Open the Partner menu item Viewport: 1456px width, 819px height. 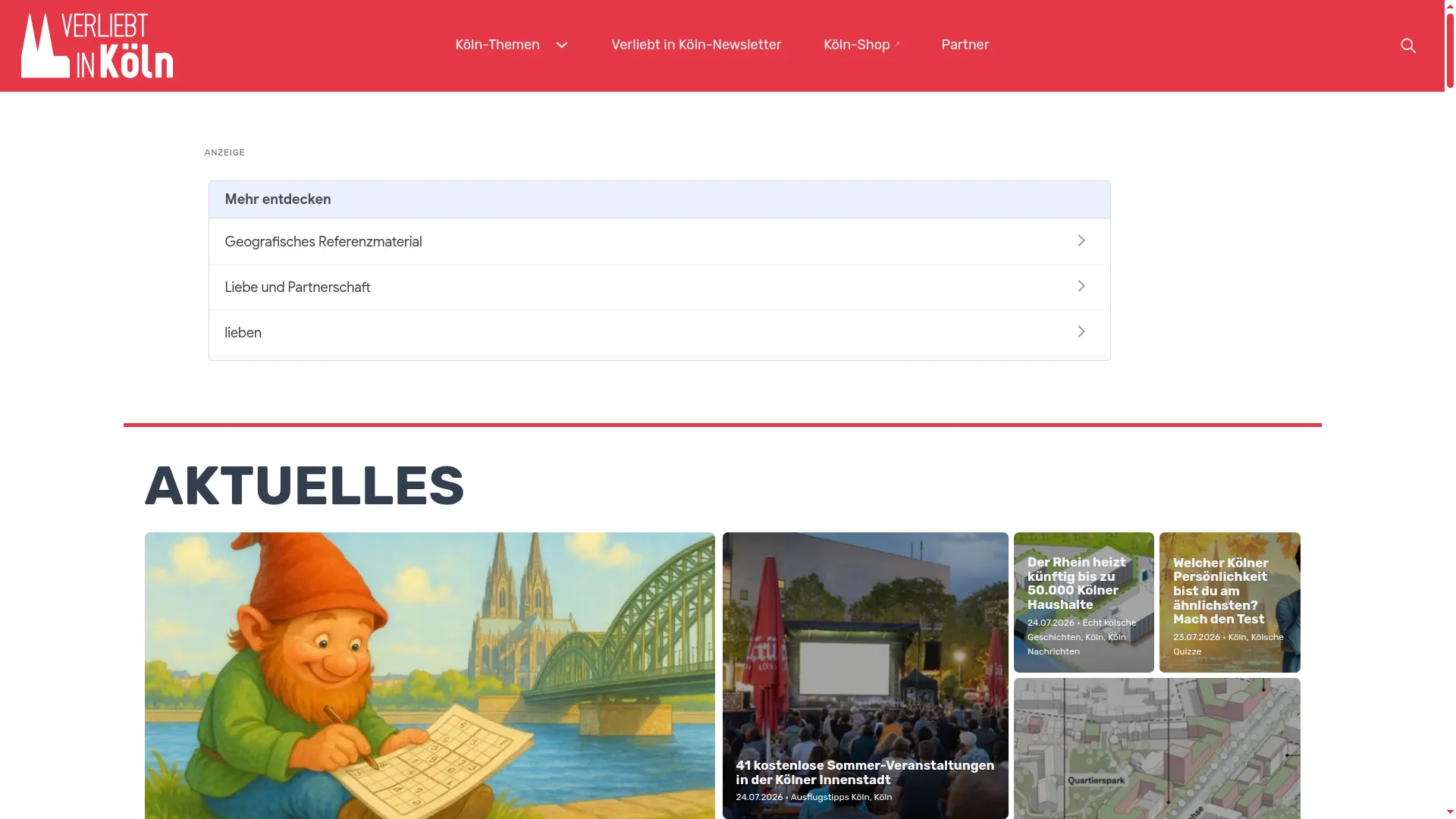point(965,45)
